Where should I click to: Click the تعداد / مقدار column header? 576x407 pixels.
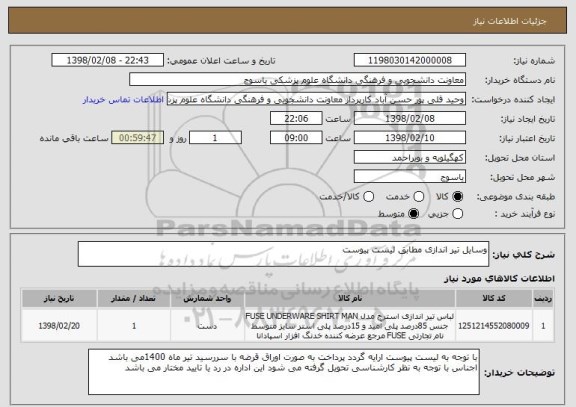(x=134, y=298)
